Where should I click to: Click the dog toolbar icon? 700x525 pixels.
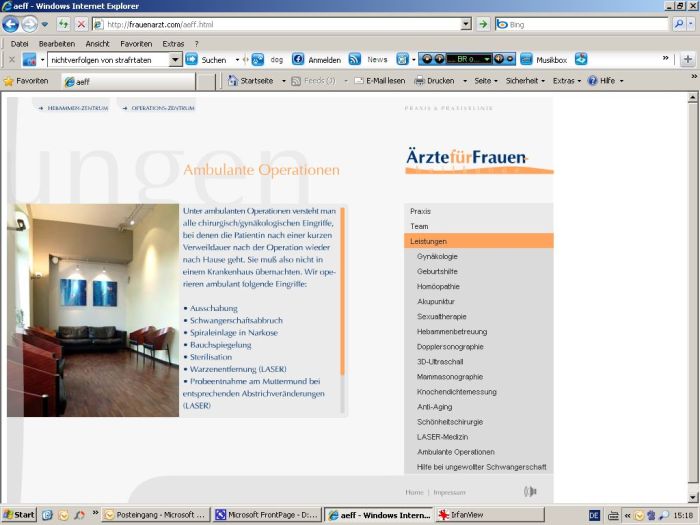[x=258, y=59]
